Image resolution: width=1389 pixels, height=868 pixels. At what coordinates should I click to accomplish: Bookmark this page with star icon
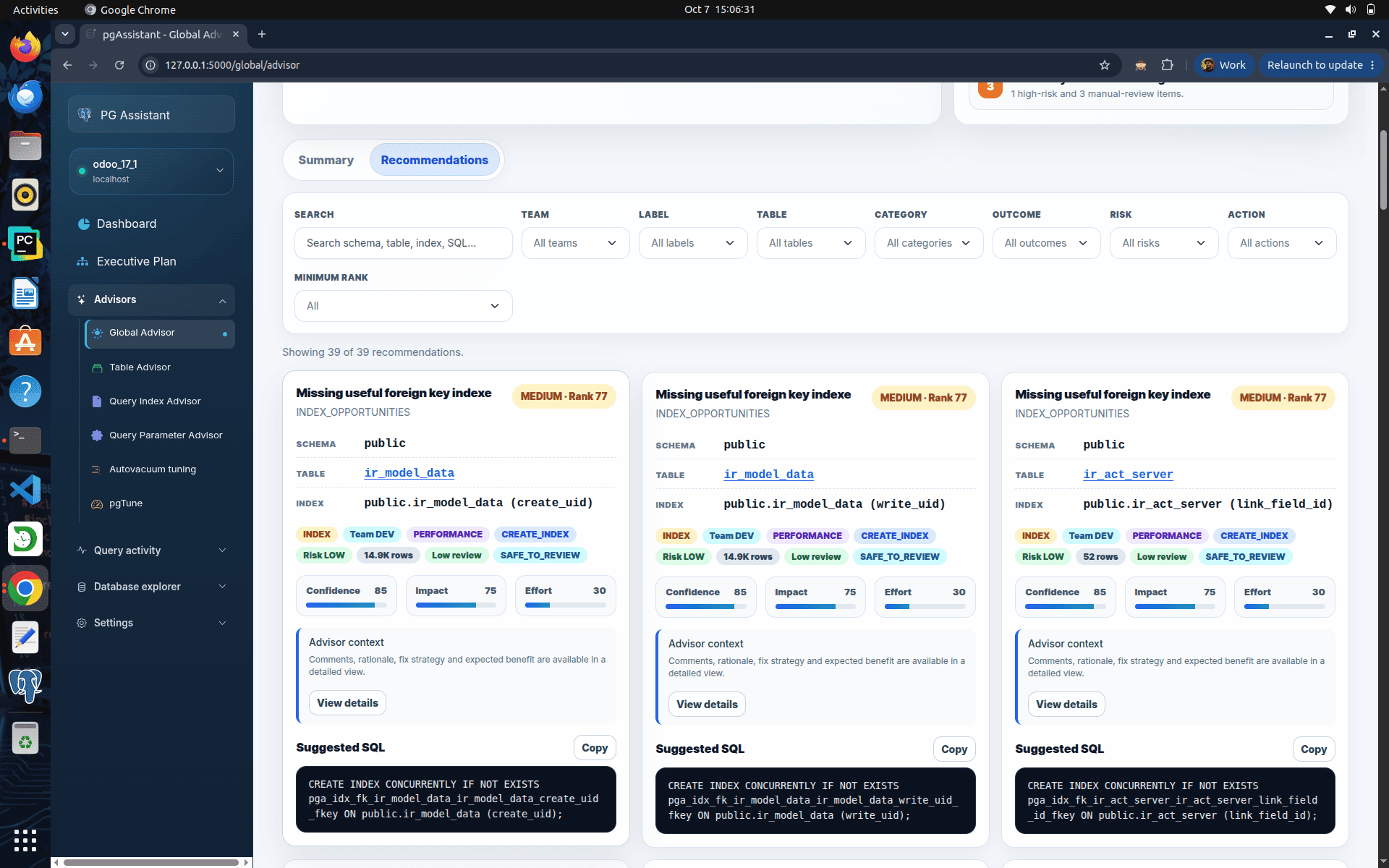pyautogui.click(x=1104, y=65)
